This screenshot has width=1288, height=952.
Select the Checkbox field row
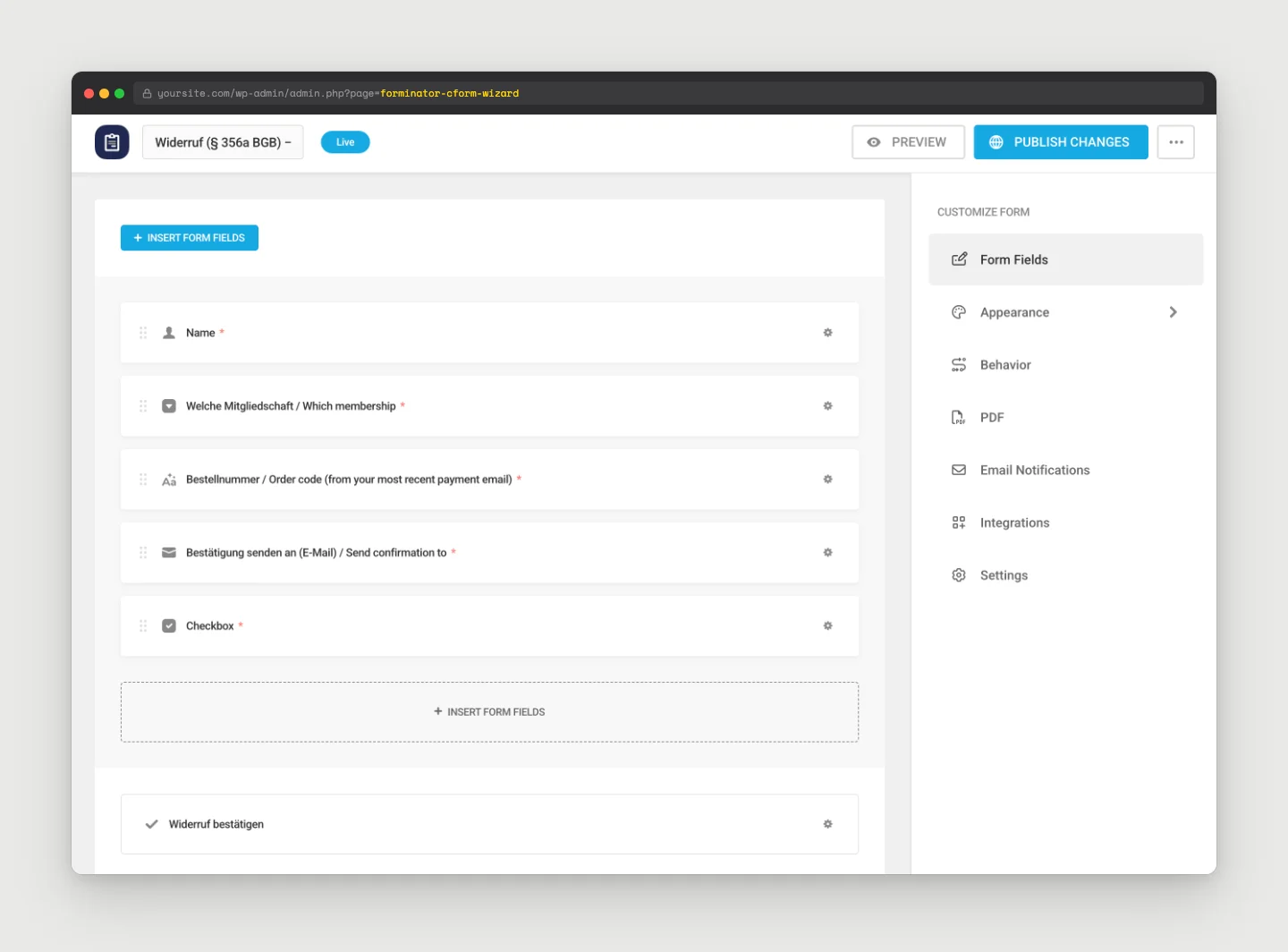[490, 626]
